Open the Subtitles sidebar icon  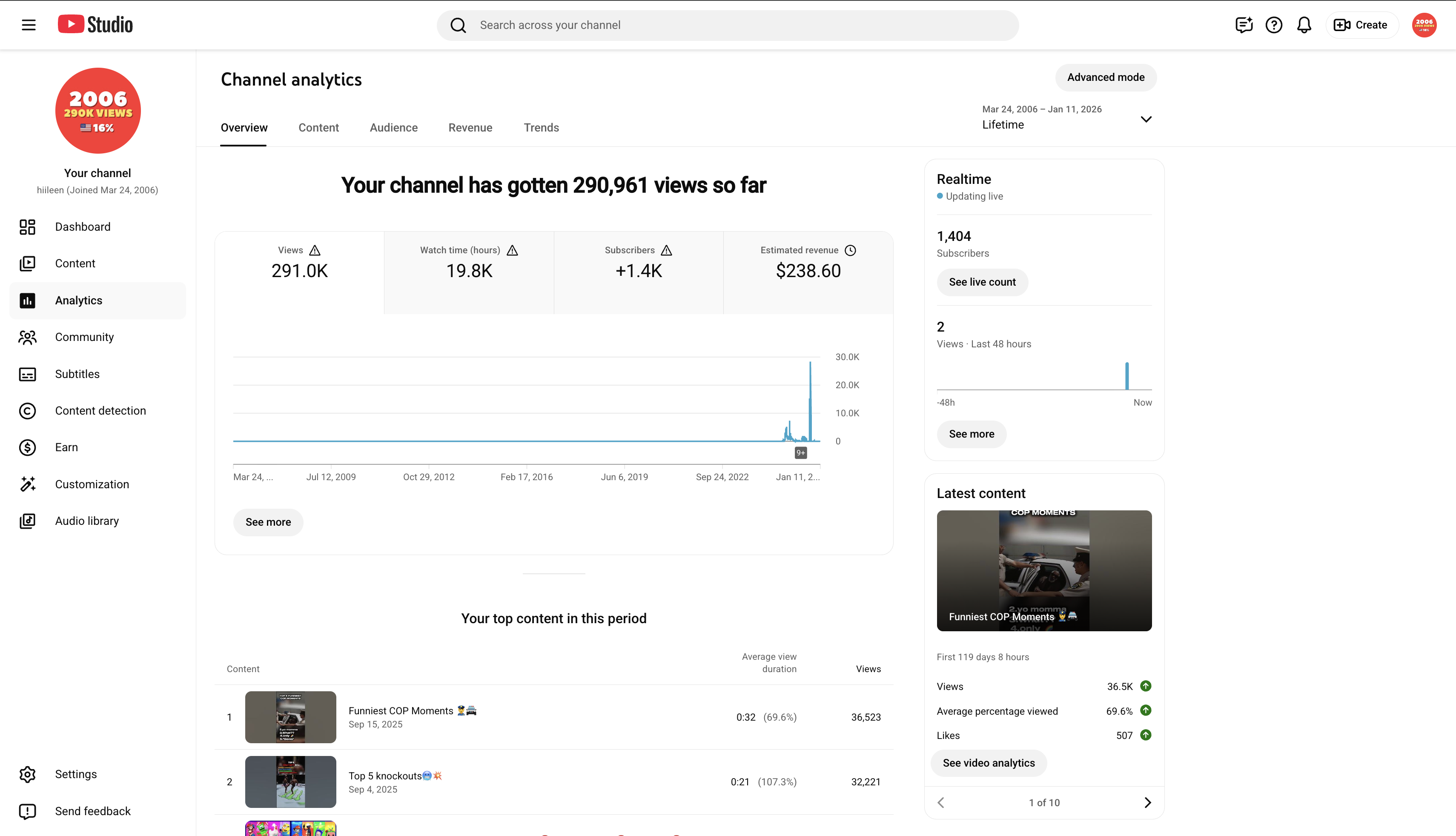pos(28,374)
